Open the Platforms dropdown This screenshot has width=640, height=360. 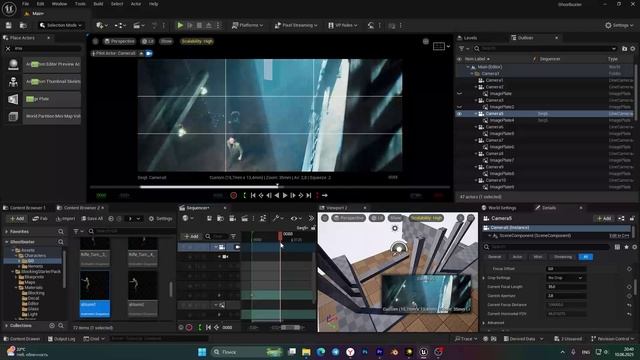point(247,25)
